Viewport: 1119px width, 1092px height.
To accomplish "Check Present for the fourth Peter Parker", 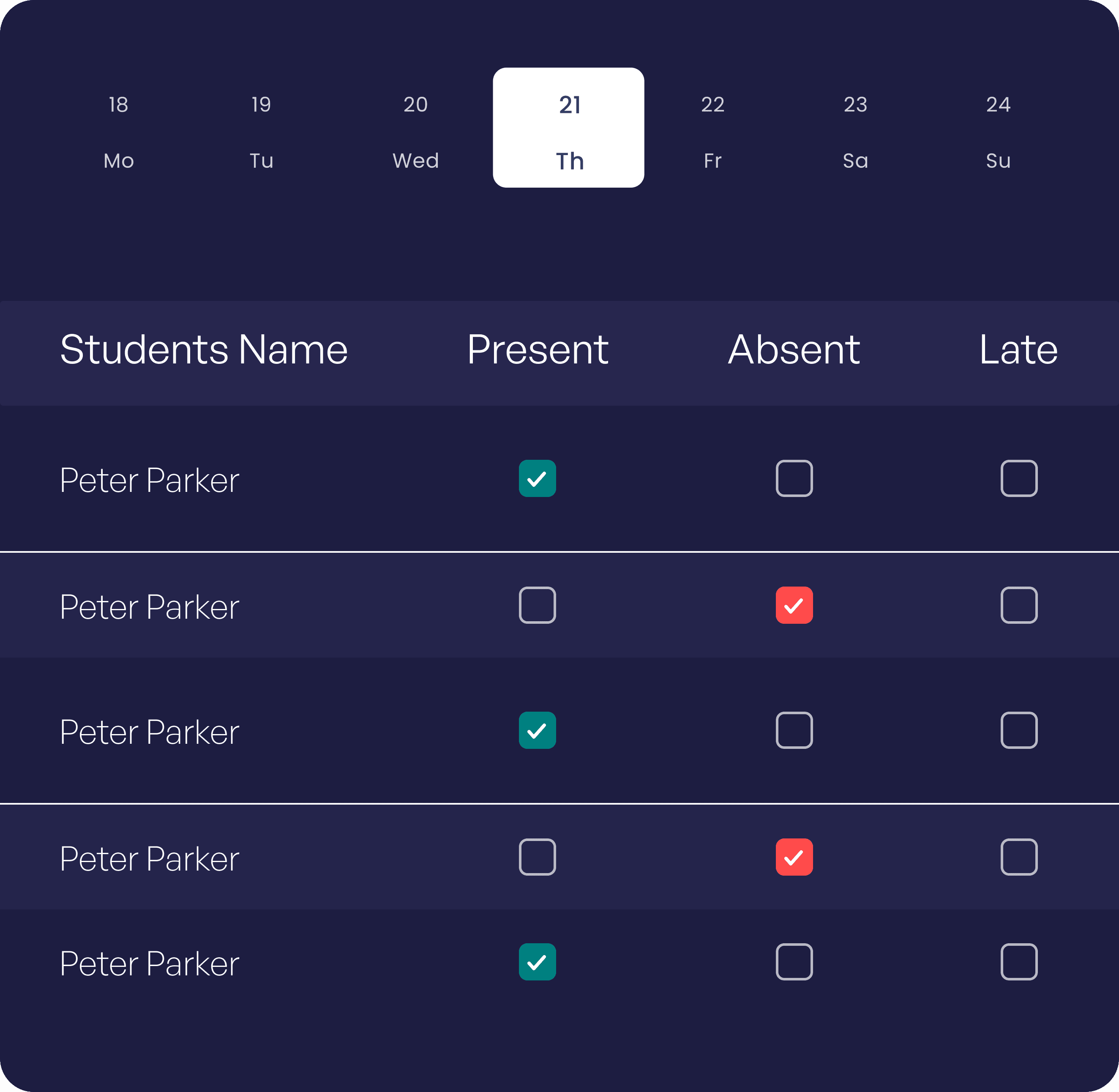I will click(x=538, y=857).
